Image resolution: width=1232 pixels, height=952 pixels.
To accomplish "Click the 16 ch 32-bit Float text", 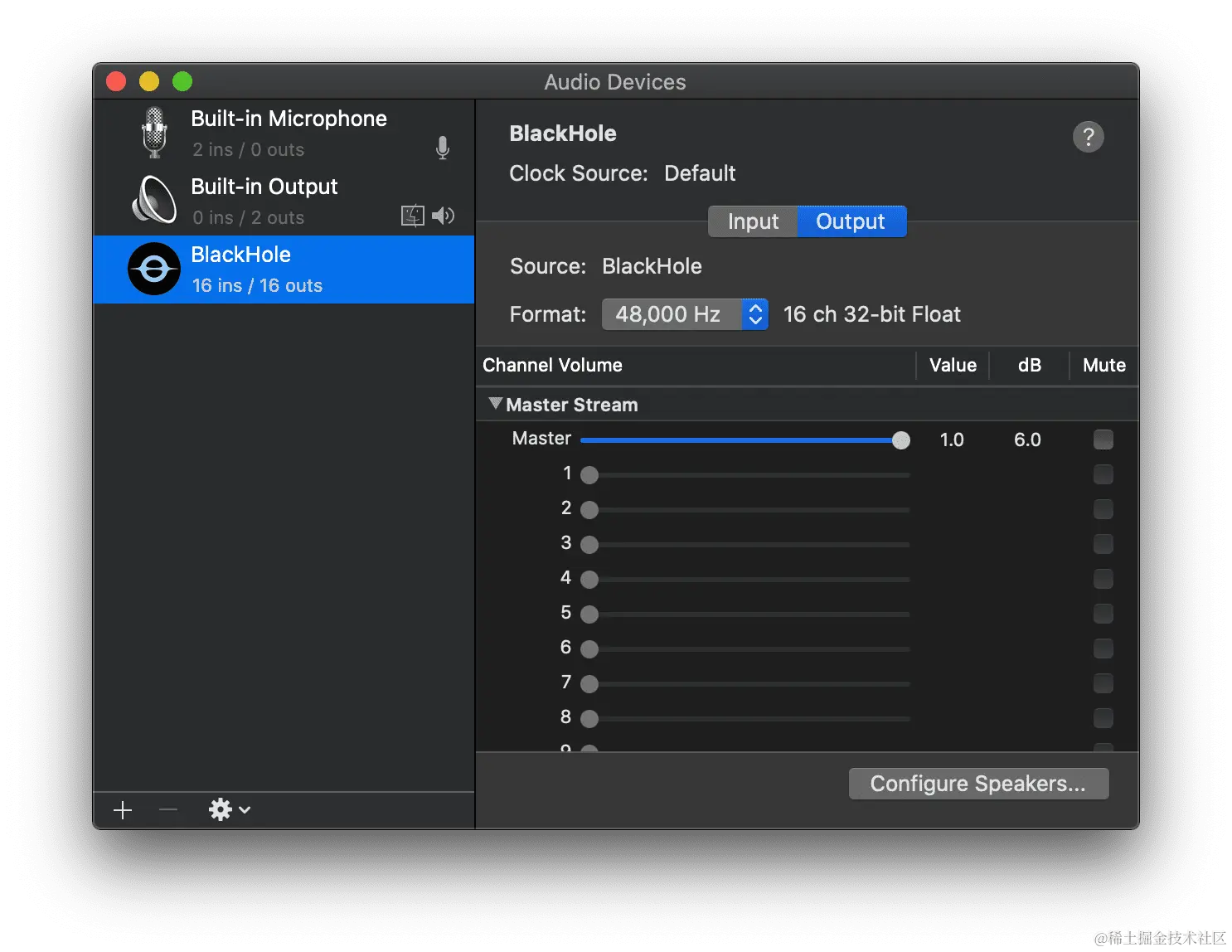I will tap(872, 314).
